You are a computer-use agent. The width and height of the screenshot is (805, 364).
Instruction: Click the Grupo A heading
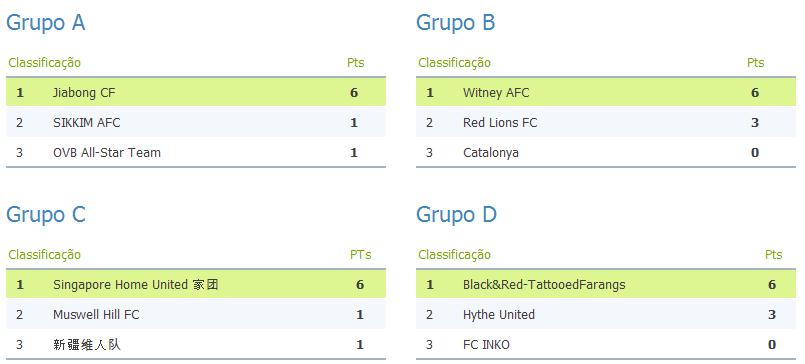tap(46, 23)
